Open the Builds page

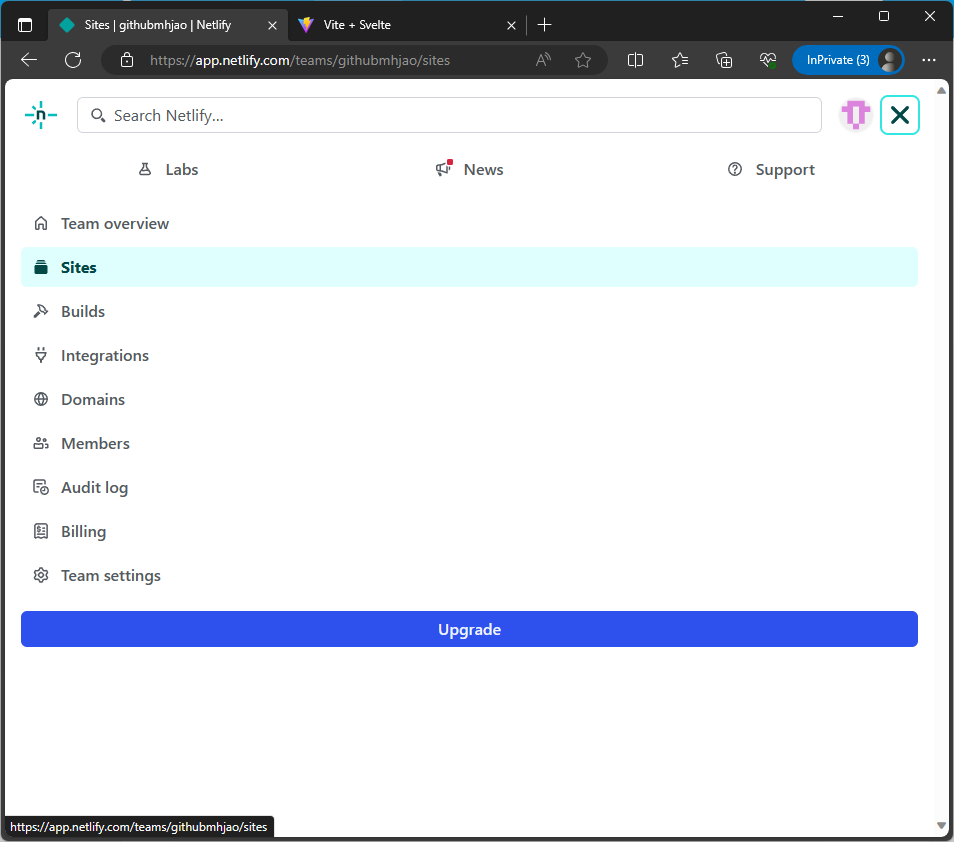point(469,311)
